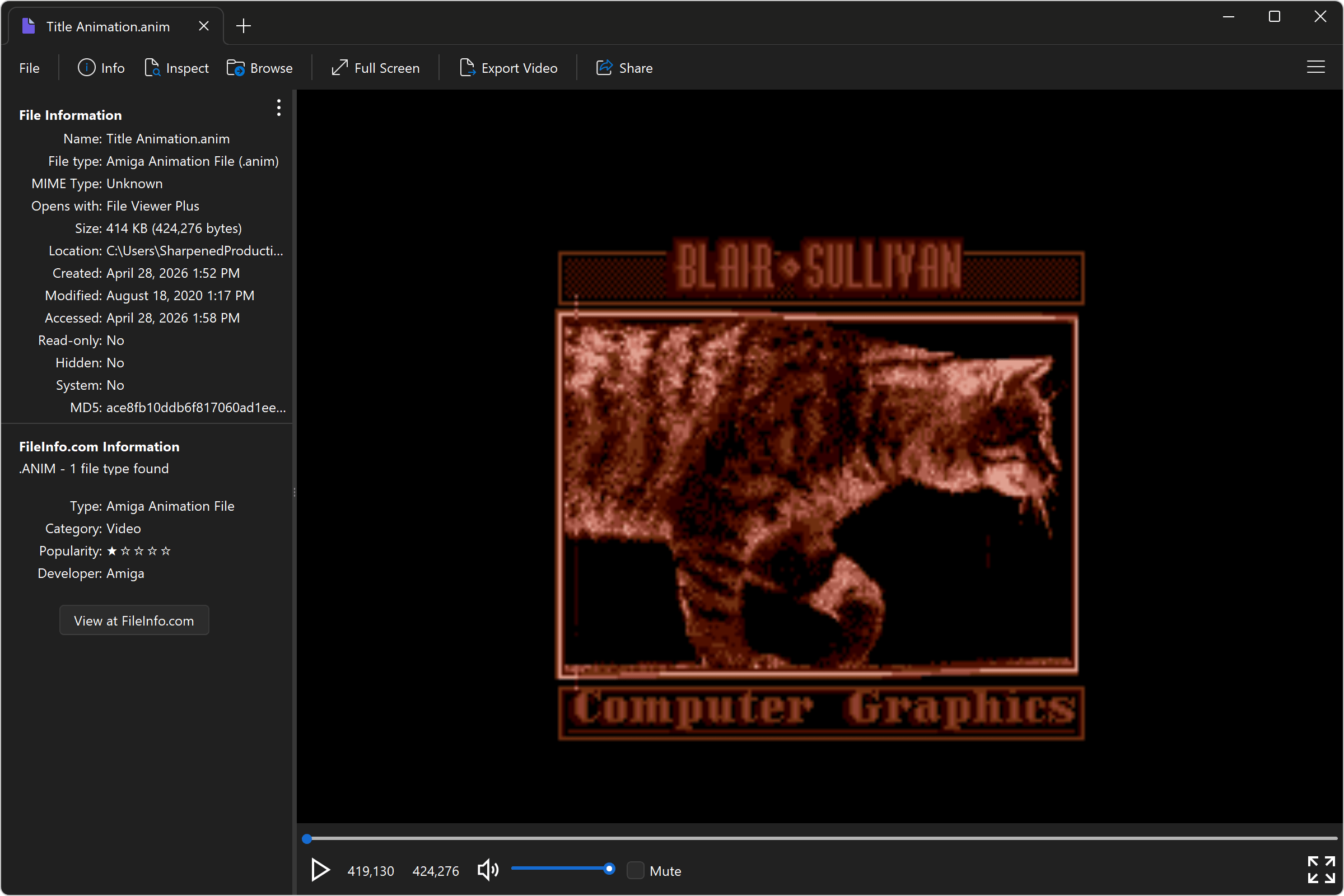Click the Popularity star rating

[139, 551]
